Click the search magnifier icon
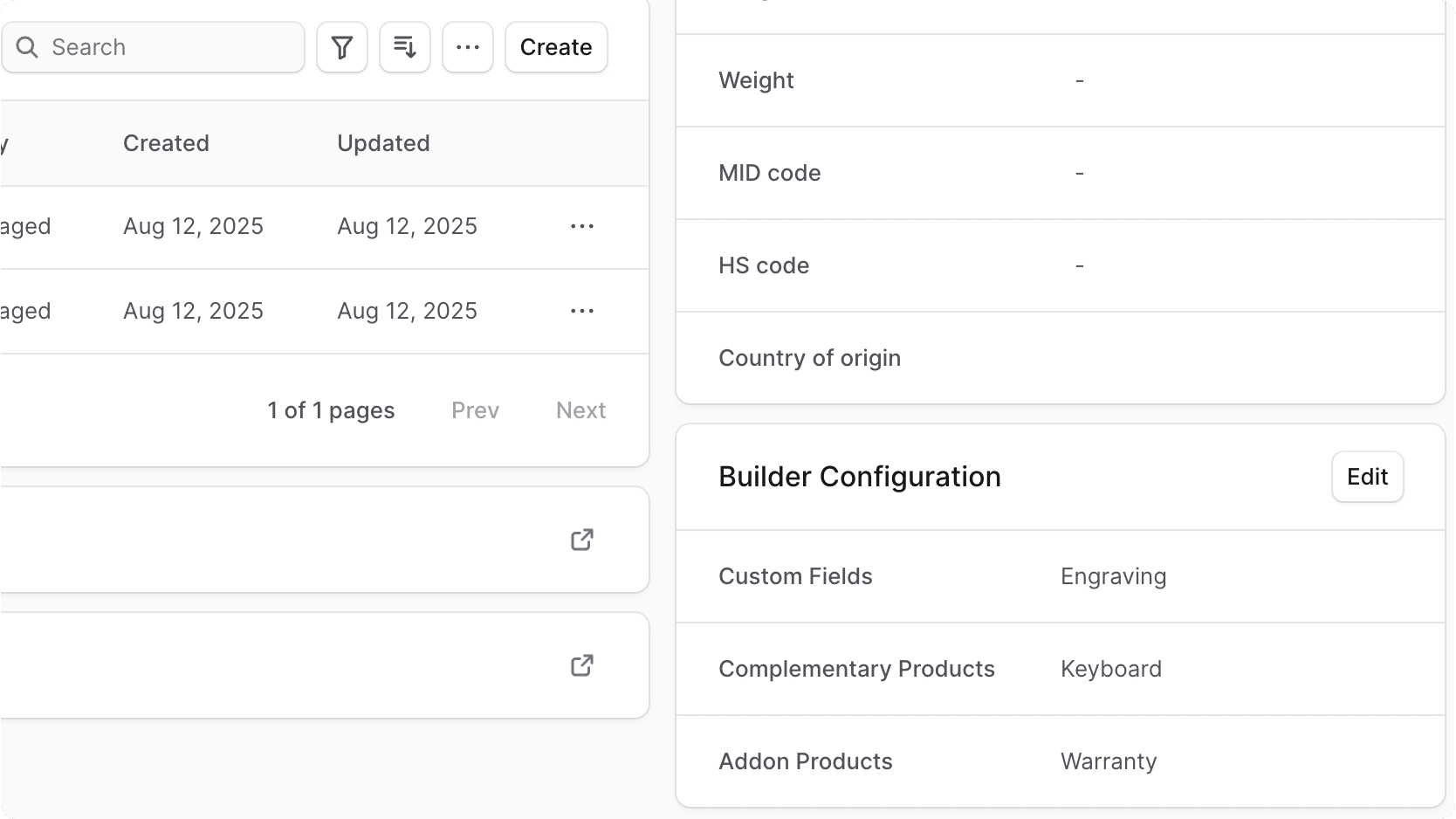The width and height of the screenshot is (1456, 819). (27, 47)
